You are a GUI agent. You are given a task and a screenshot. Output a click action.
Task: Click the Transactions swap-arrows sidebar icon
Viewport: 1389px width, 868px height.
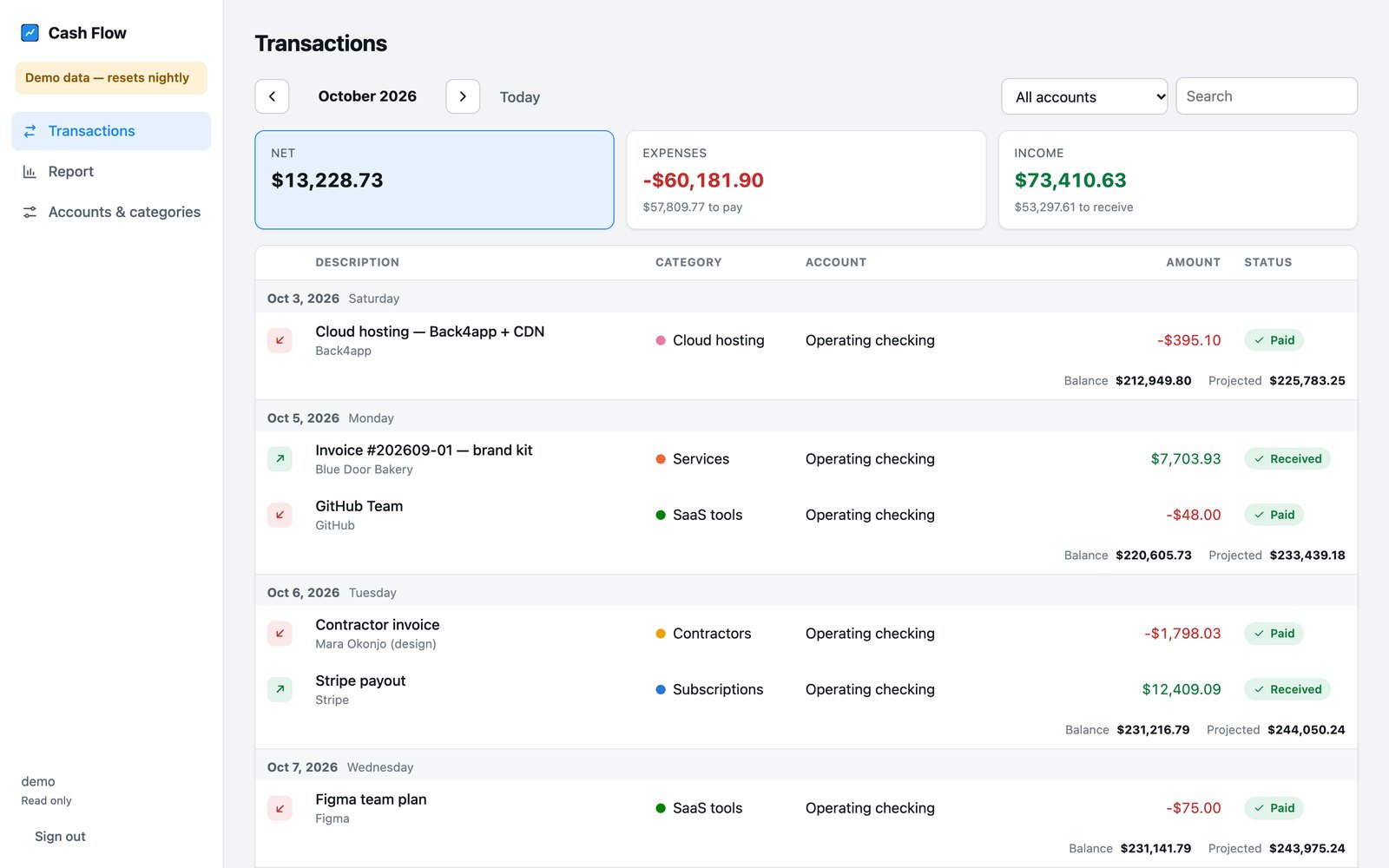tap(30, 131)
